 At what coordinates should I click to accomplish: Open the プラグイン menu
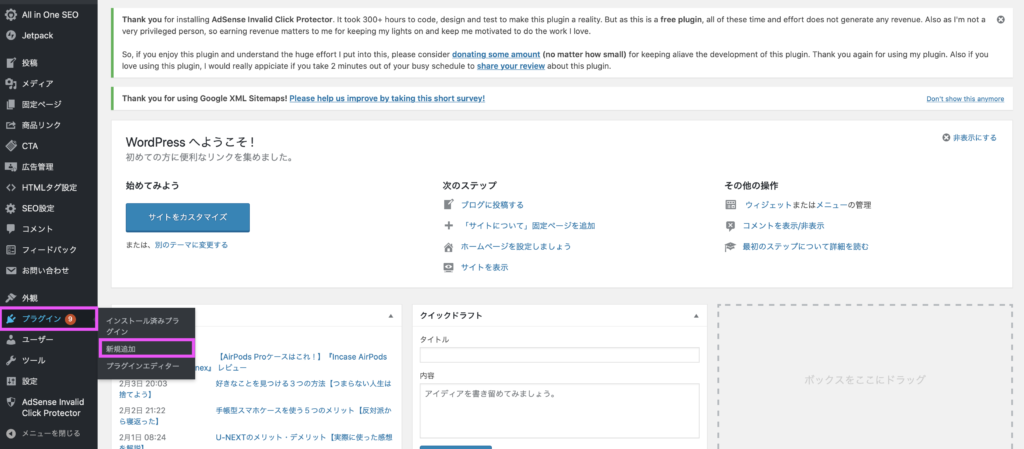49,319
